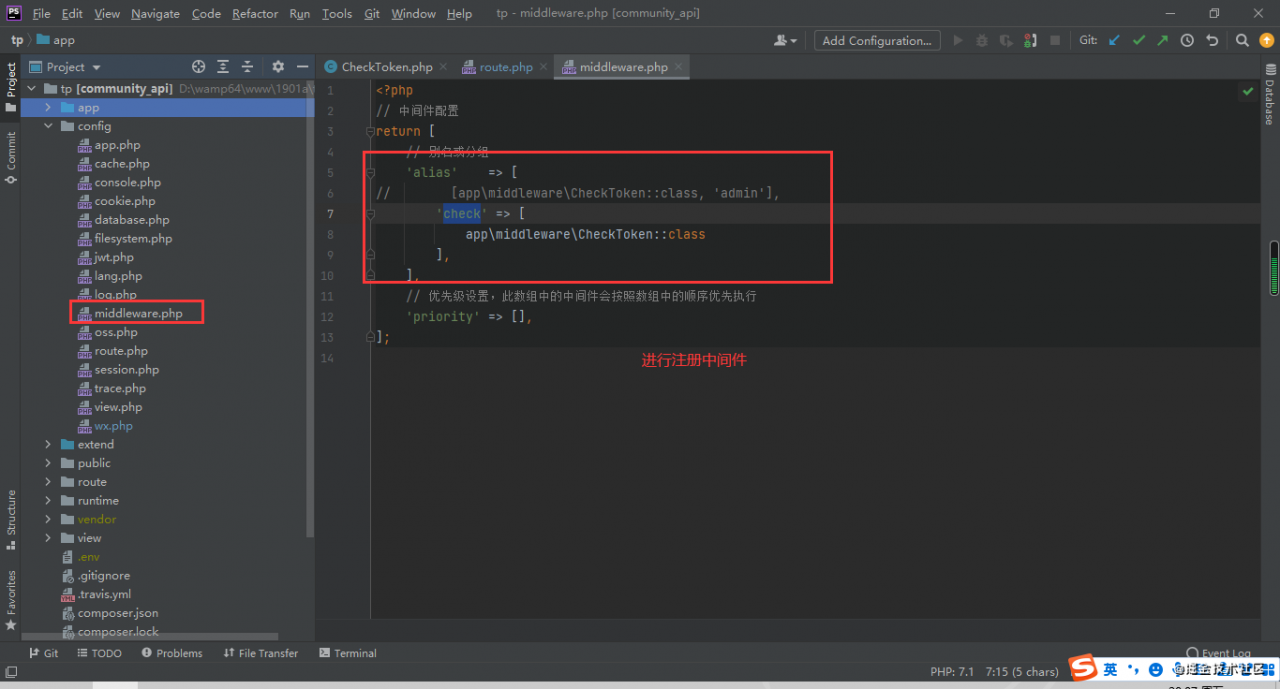Expand the view folder
The width and height of the screenshot is (1280, 689).
coord(48,538)
